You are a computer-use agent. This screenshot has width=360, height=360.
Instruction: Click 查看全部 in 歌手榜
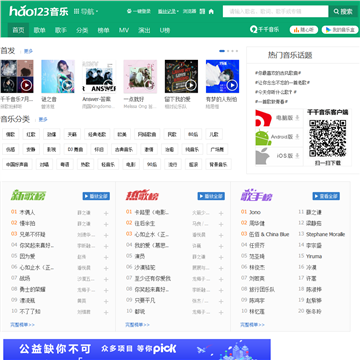(x=326, y=196)
